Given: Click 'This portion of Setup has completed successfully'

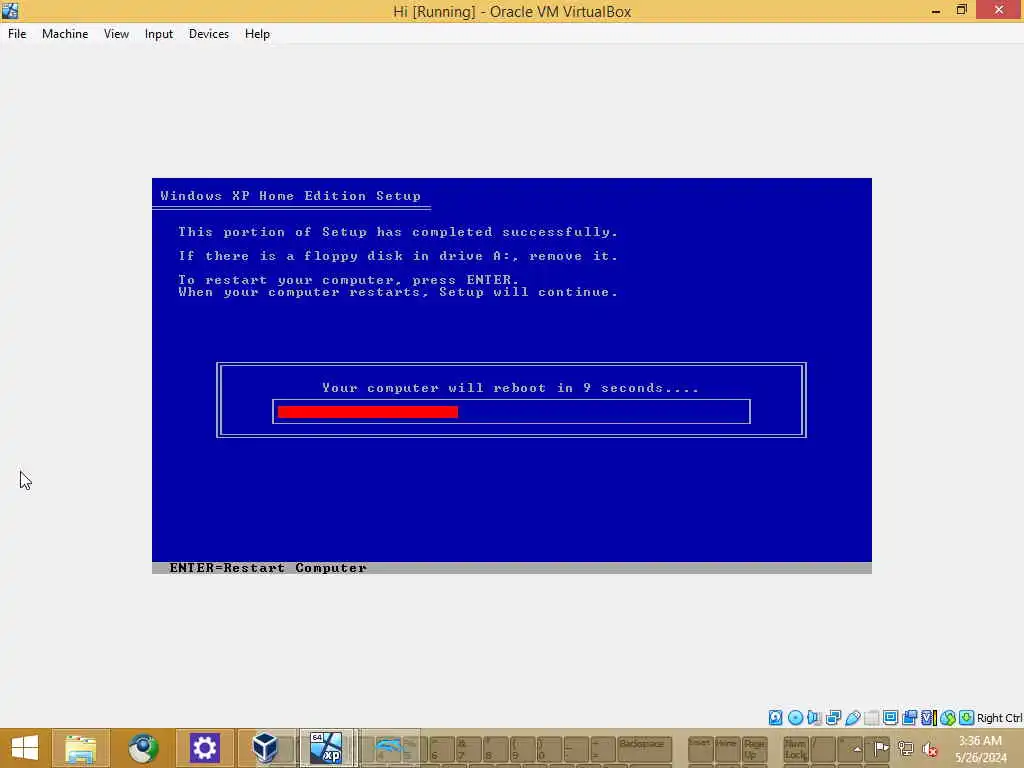Looking at the screenshot, I should 398,232.
